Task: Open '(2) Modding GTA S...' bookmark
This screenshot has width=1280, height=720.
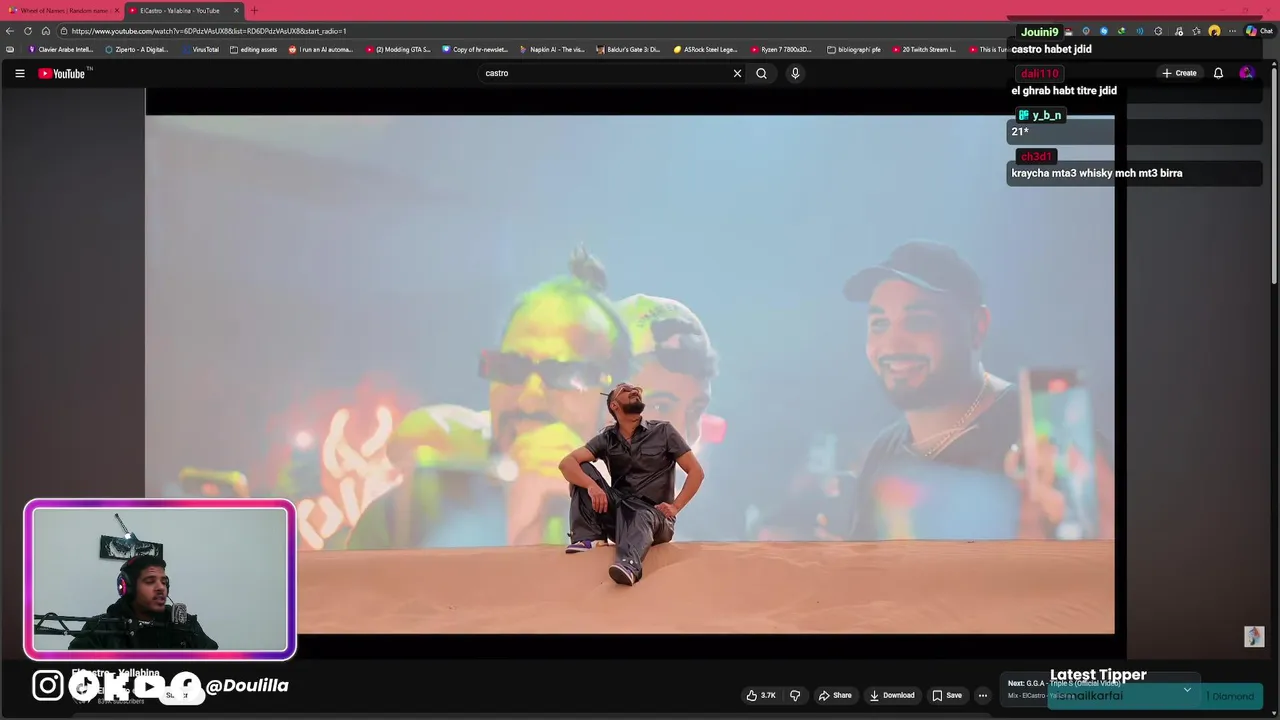Action: [x=398, y=49]
